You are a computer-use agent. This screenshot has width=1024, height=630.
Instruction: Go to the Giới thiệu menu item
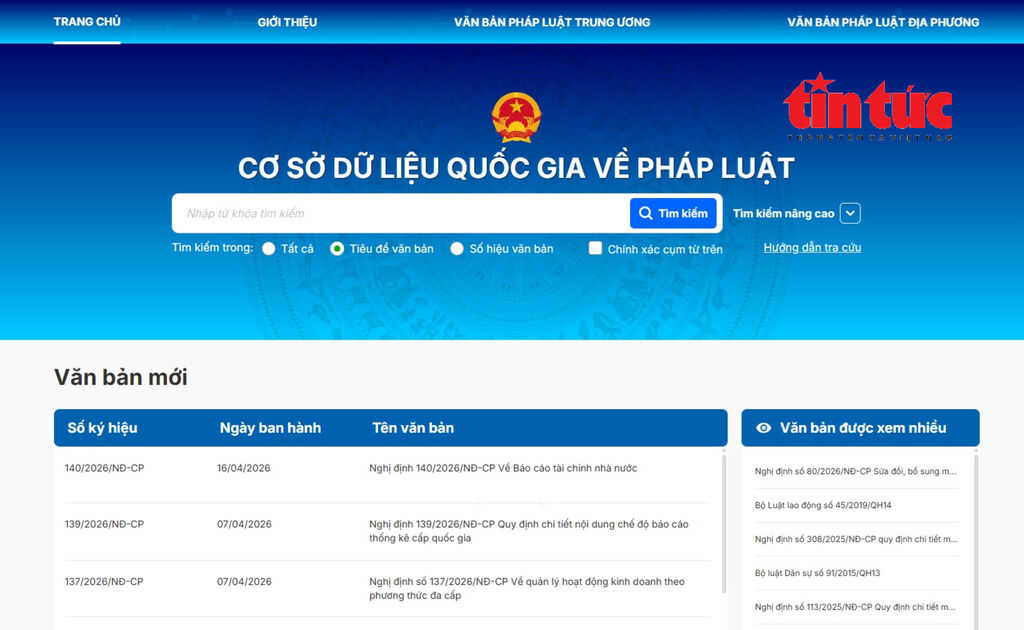287,22
